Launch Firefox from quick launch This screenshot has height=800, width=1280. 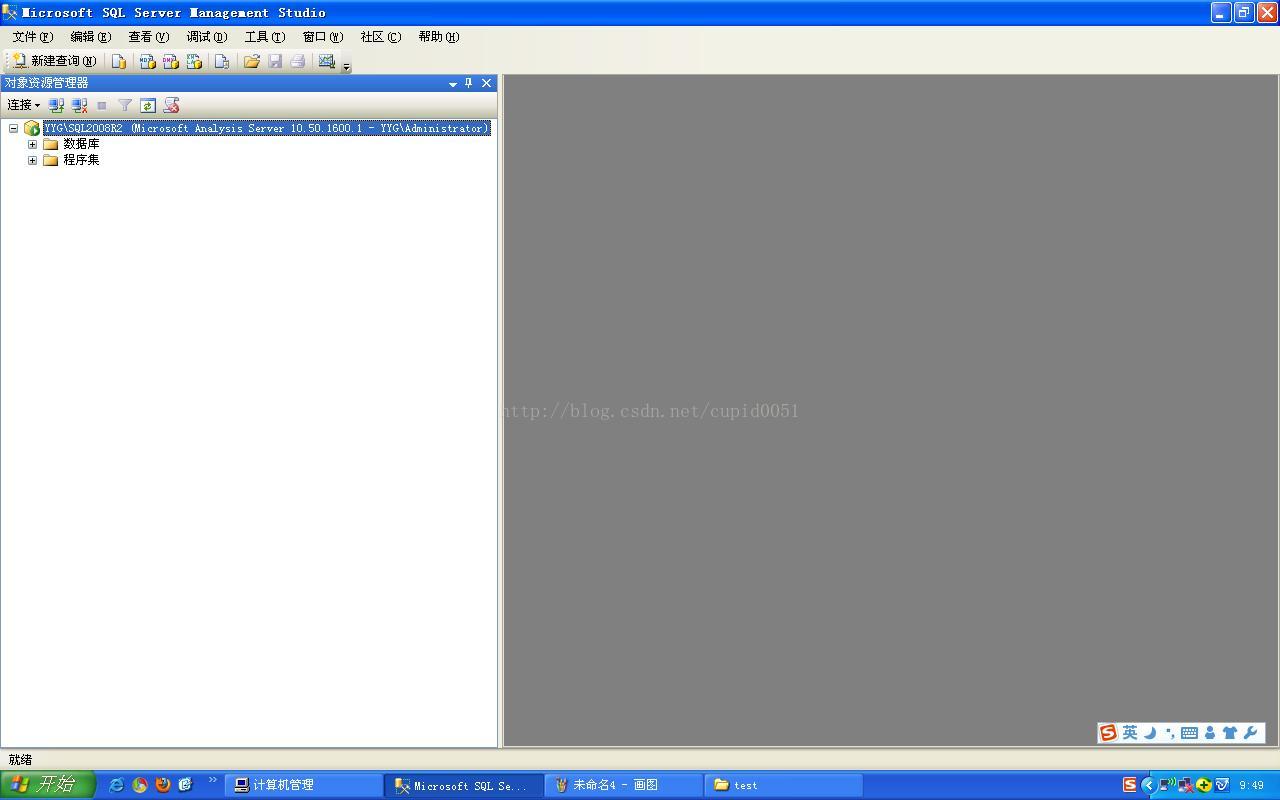(x=162, y=785)
